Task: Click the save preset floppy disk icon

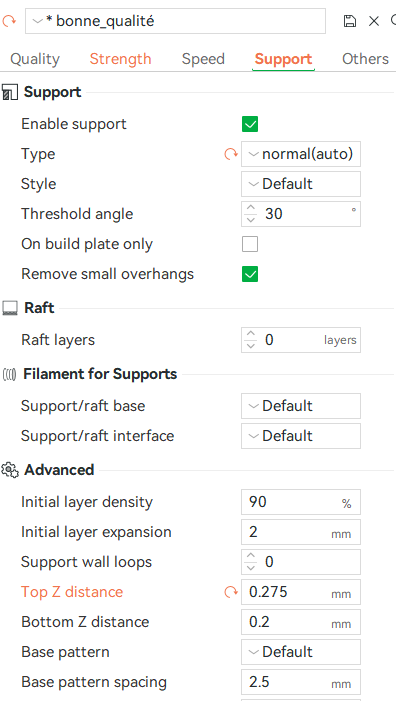Action: [x=350, y=21]
